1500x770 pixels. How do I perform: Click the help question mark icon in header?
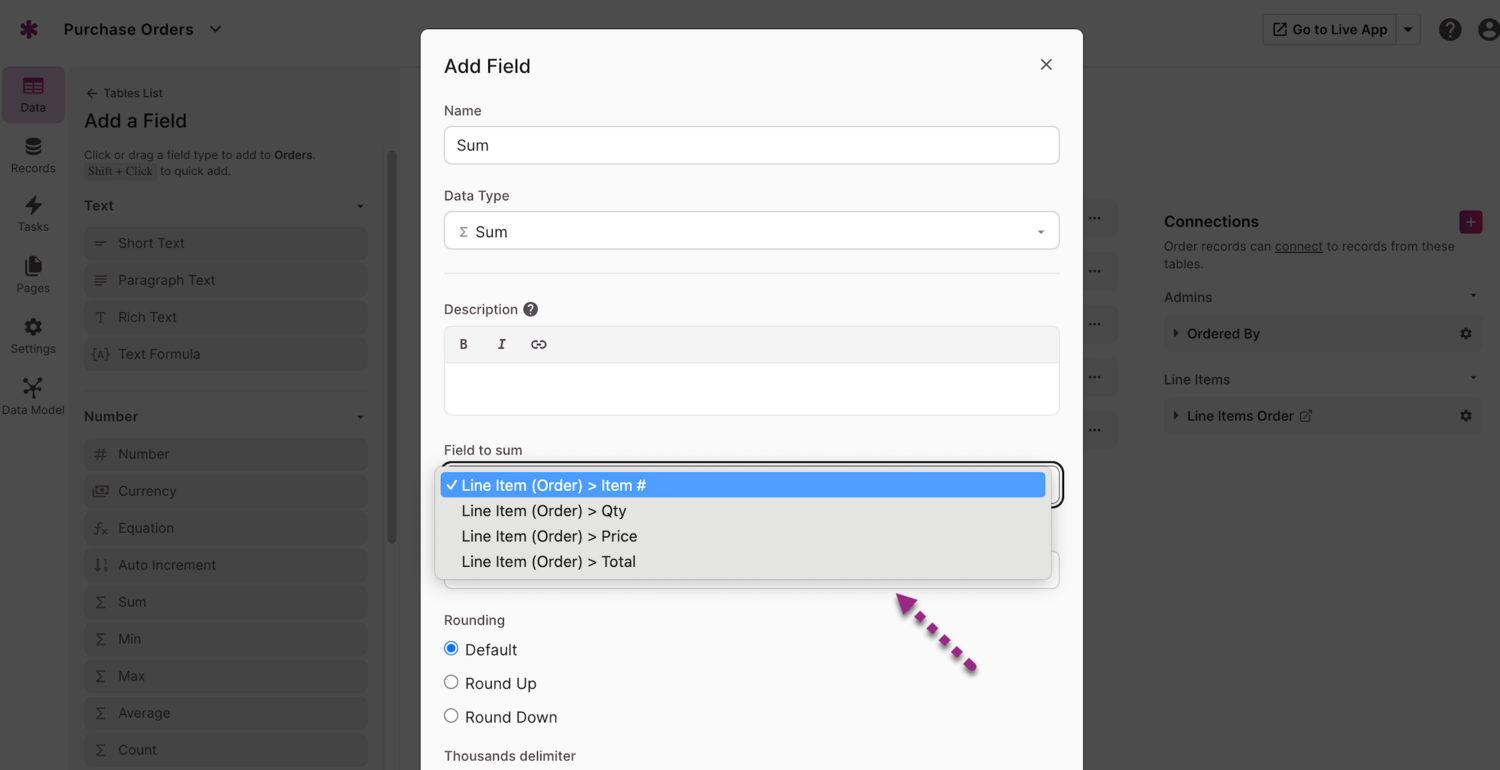point(1450,30)
